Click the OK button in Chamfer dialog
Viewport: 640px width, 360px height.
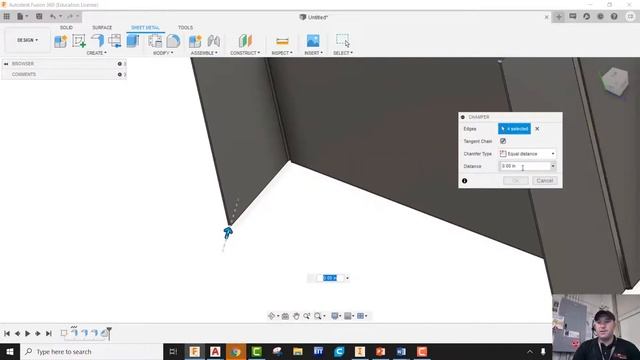[516, 180]
